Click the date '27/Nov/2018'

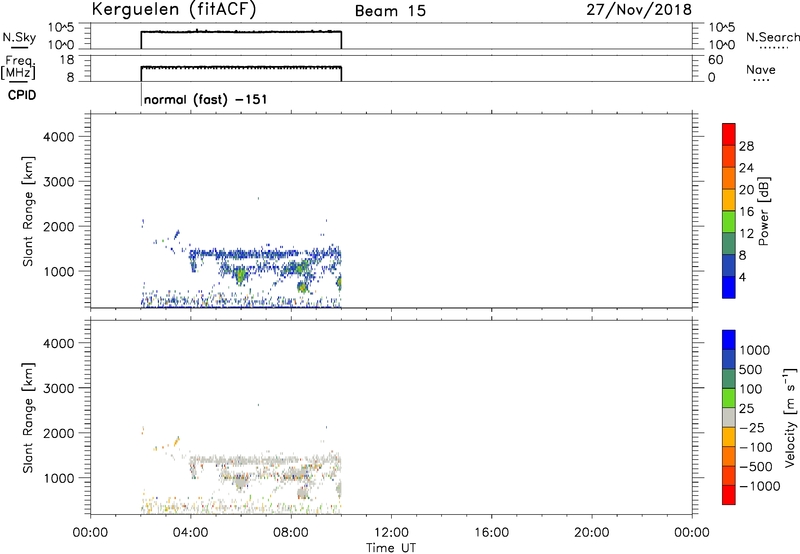click(x=639, y=9)
